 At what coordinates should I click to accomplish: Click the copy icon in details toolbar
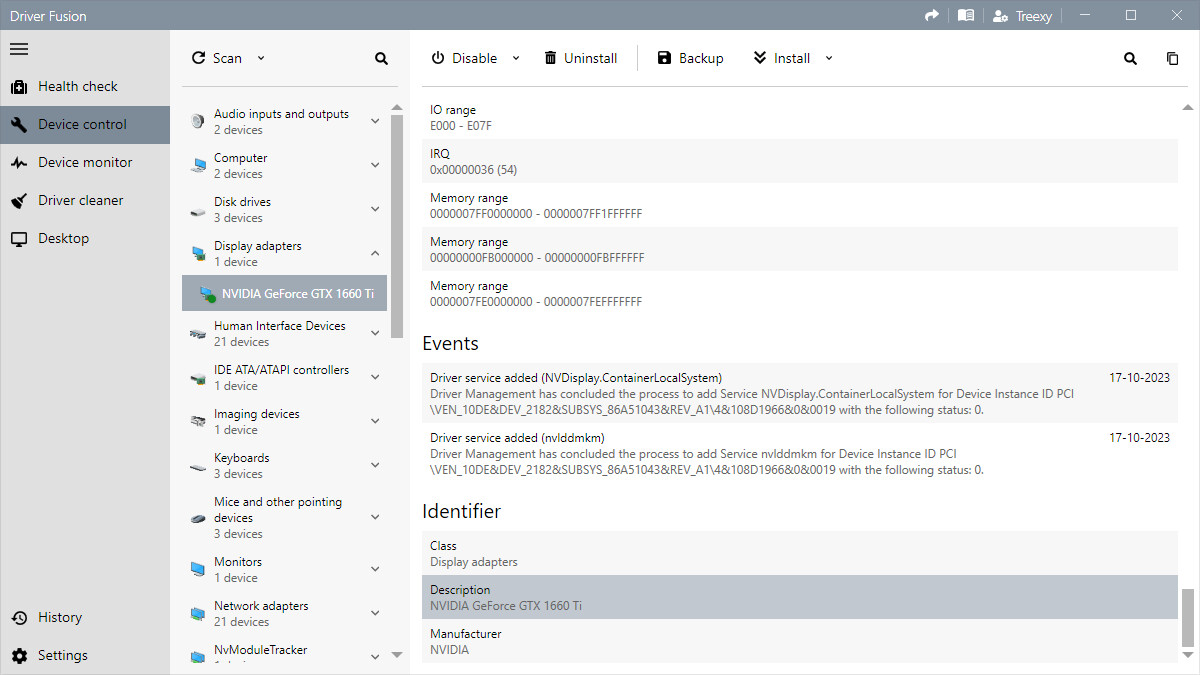[1172, 59]
